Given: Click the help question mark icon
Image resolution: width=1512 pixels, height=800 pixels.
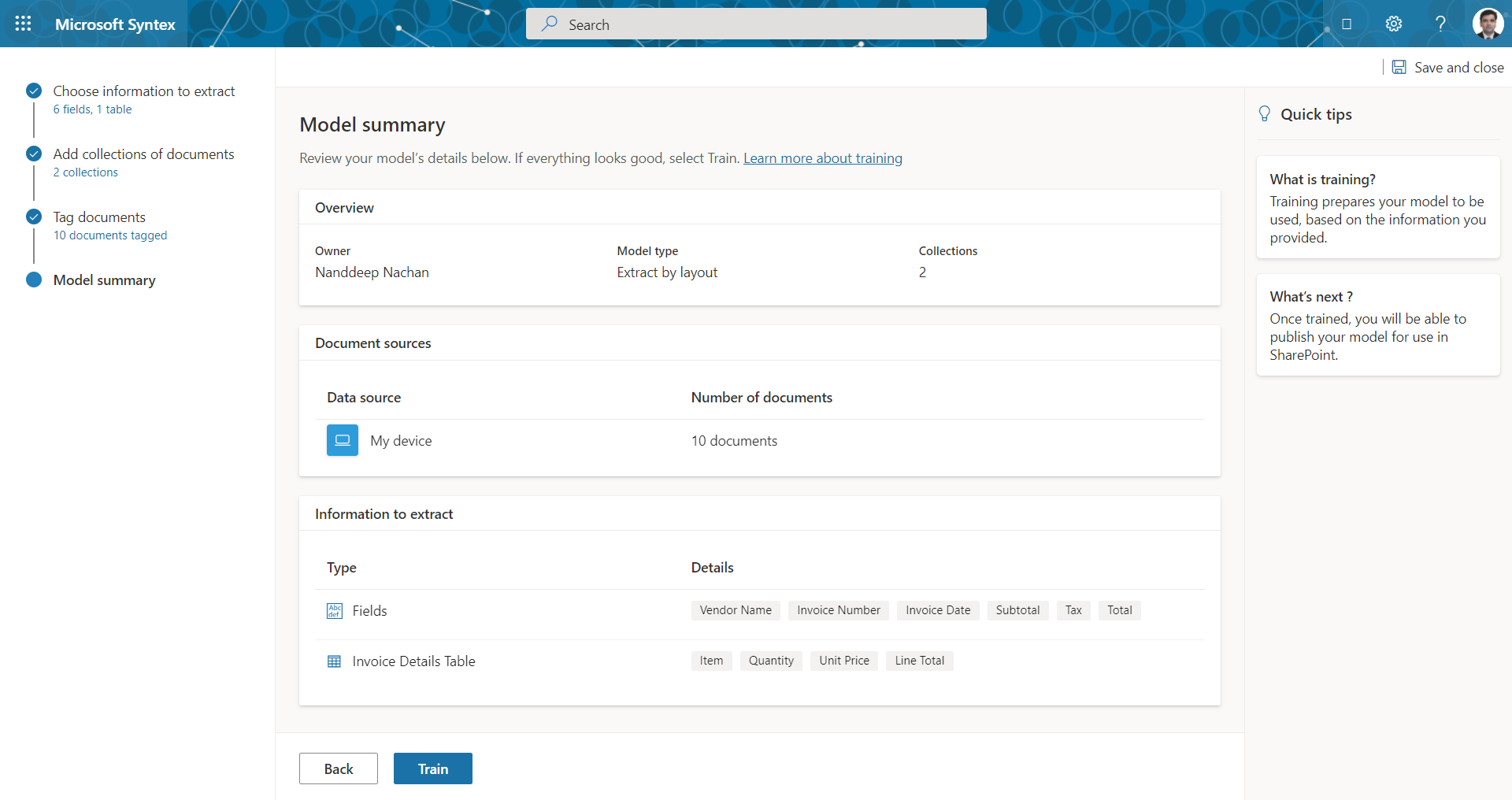Looking at the screenshot, I should pyautogui.click(x=1440, y=24).
